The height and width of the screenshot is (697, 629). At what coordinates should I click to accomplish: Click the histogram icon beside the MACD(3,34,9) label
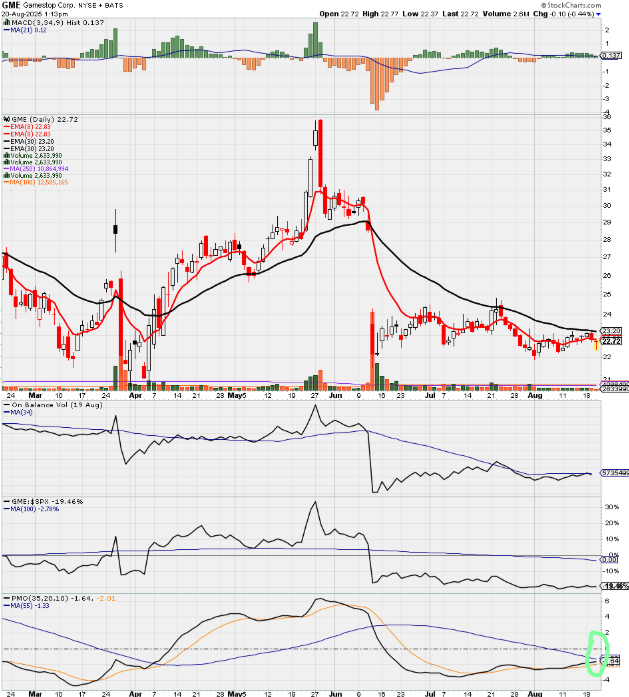click(6, 22)
